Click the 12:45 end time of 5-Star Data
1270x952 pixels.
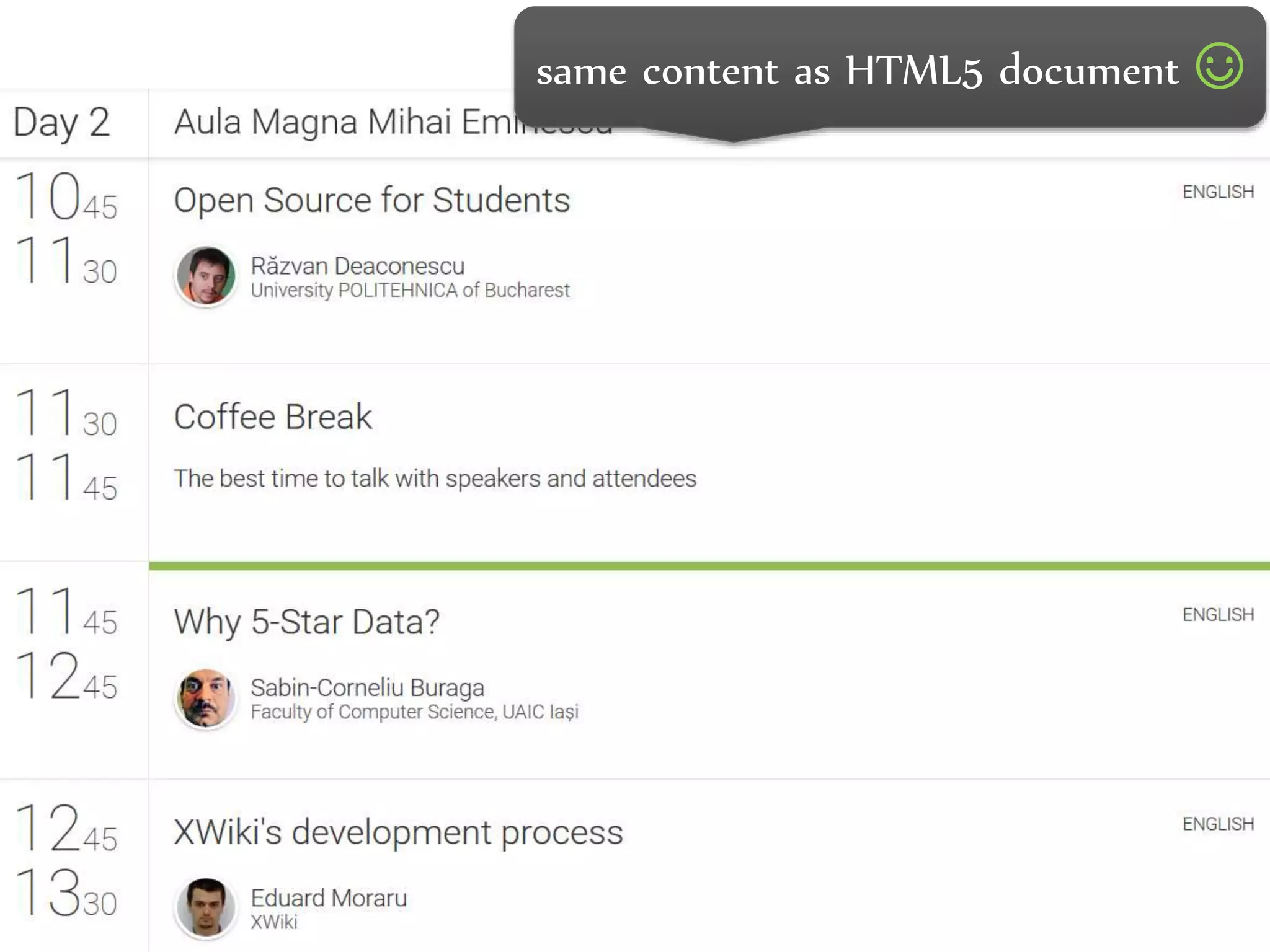tap(66, 676)
